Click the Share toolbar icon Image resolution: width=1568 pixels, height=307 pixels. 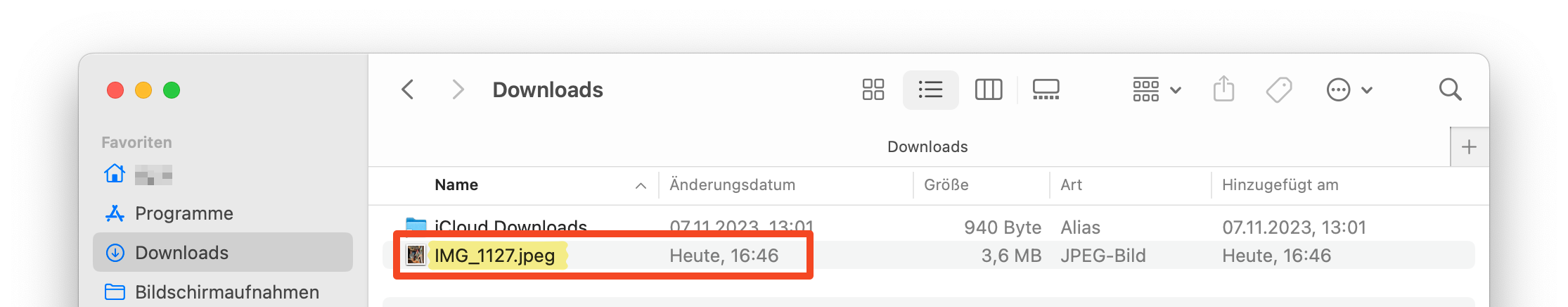1223,89
